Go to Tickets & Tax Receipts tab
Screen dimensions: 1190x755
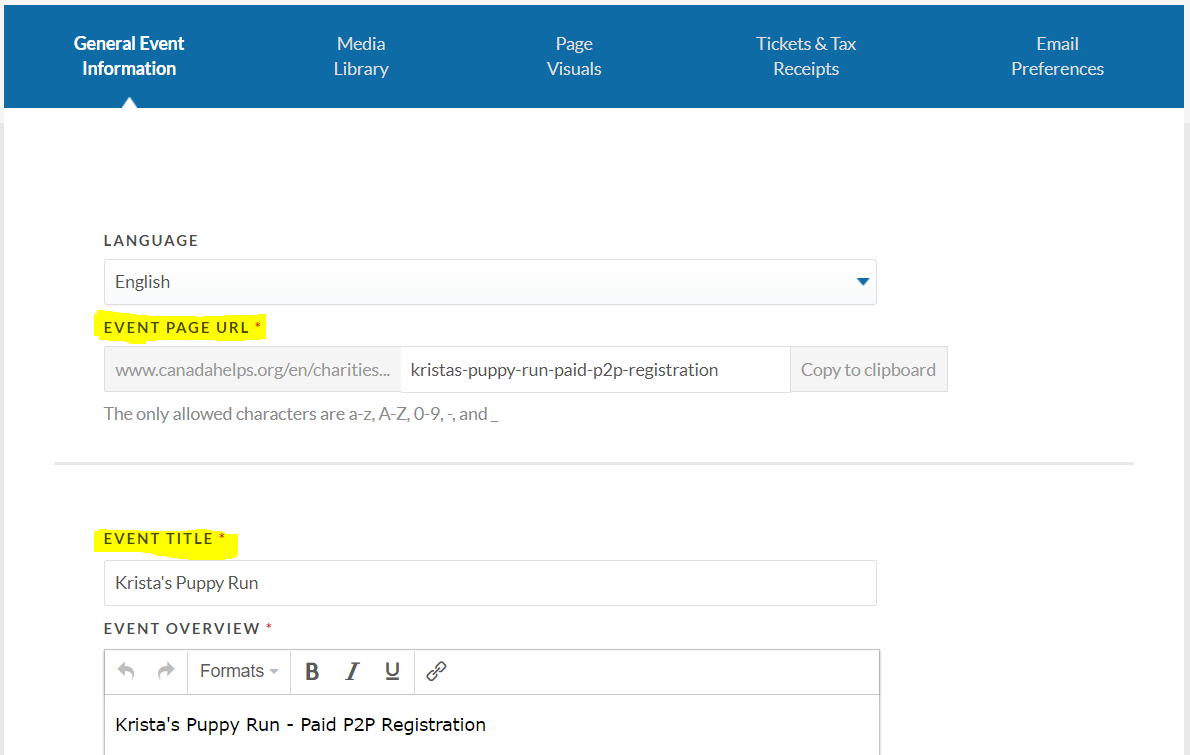[806, 56]
